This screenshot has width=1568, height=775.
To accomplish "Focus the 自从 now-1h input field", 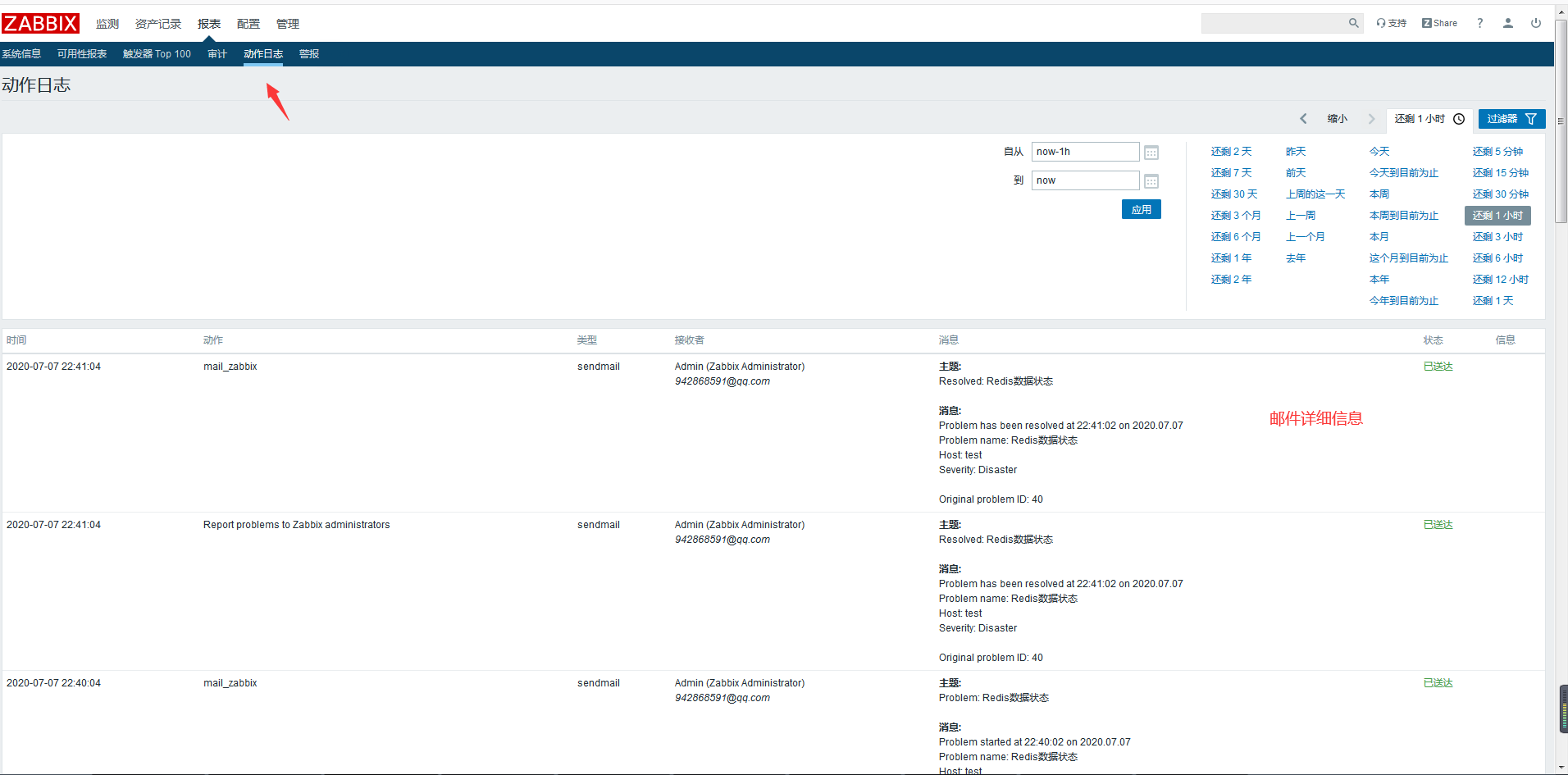I will (1084, 152).
